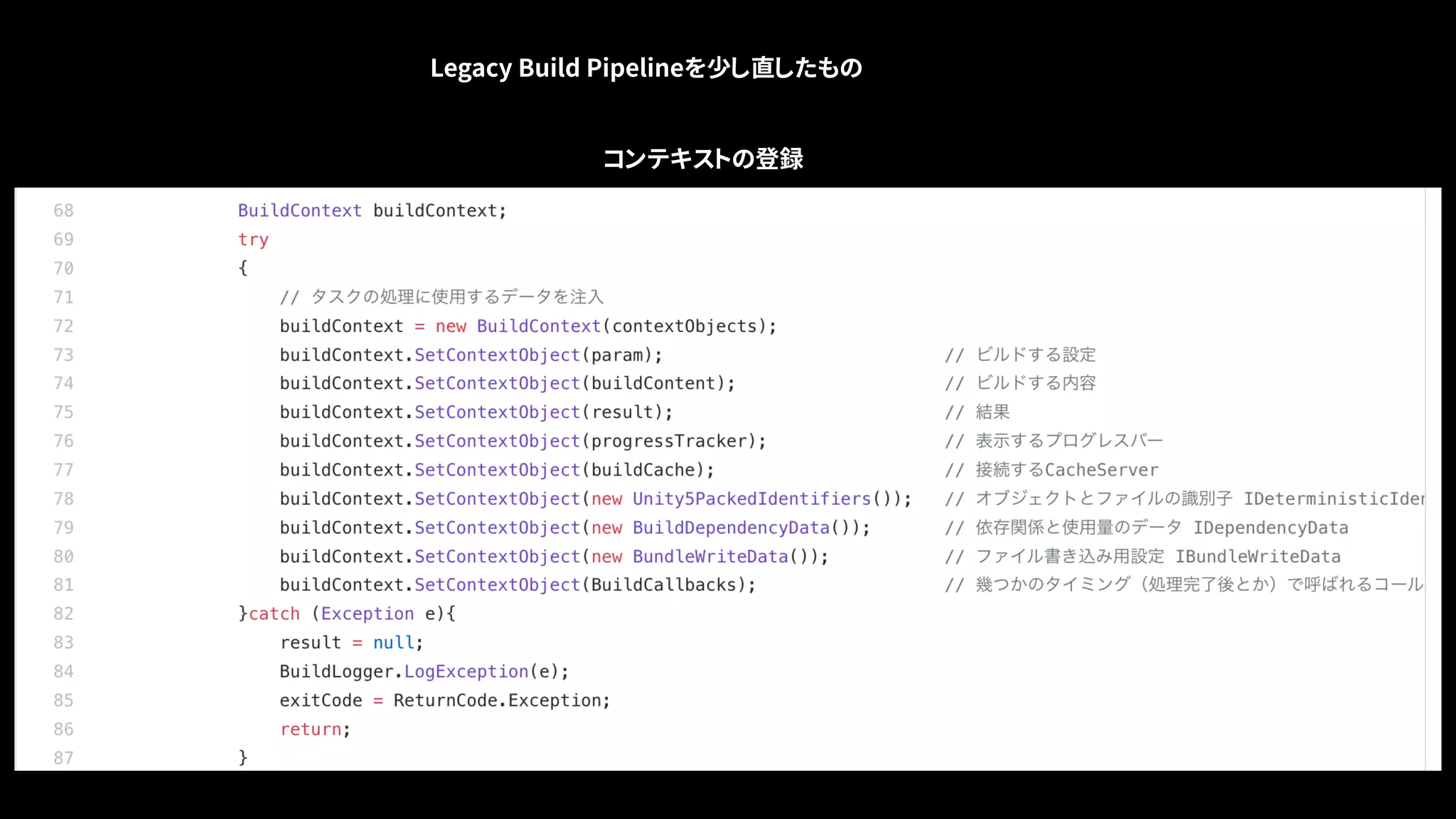Click 'SetContextObject(buildCache)' call
The height and width of the screenshot is (819, 1456).
pos(560,470)
